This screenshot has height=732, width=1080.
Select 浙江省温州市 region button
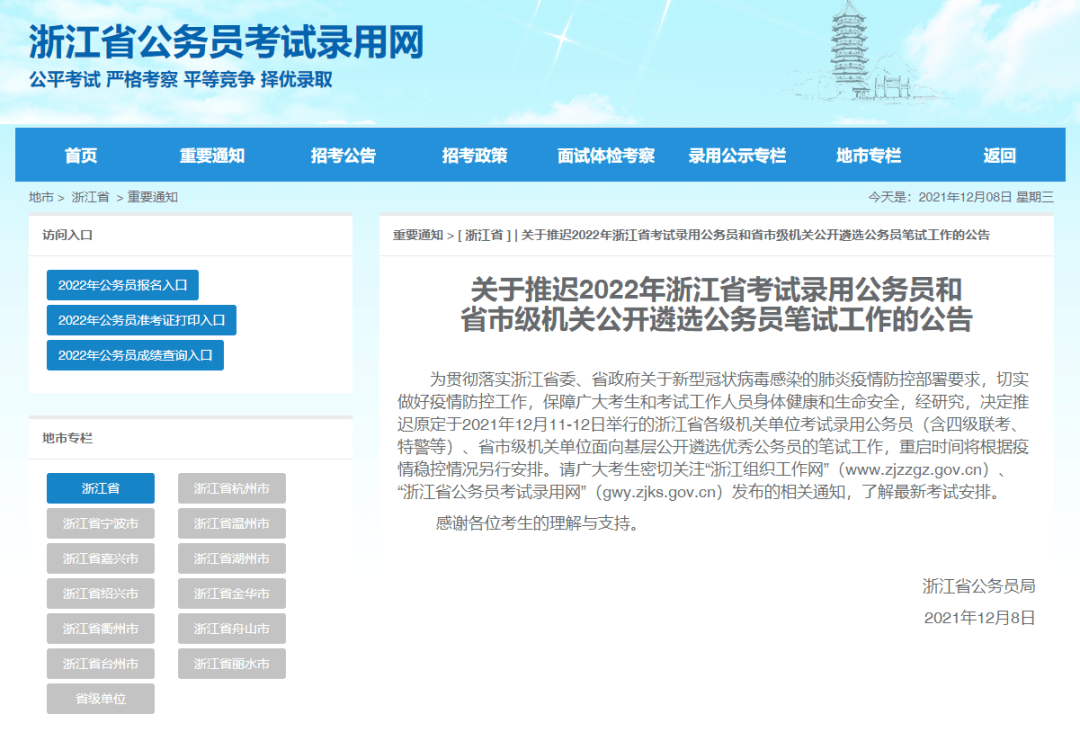231,523
